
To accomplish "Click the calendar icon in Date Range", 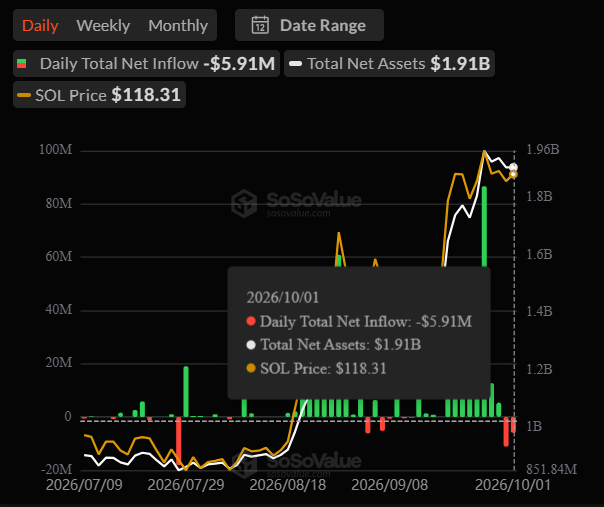I will click(x=260, y=25).
